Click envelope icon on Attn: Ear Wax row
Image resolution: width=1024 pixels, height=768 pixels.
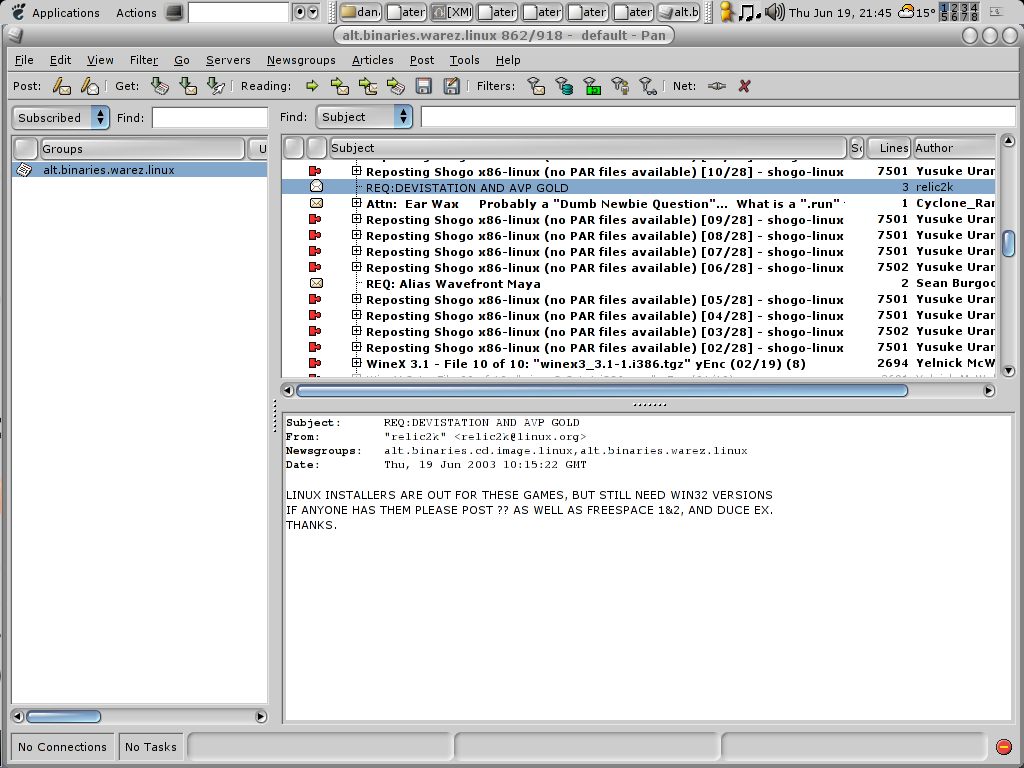click(x=316, y=203)
